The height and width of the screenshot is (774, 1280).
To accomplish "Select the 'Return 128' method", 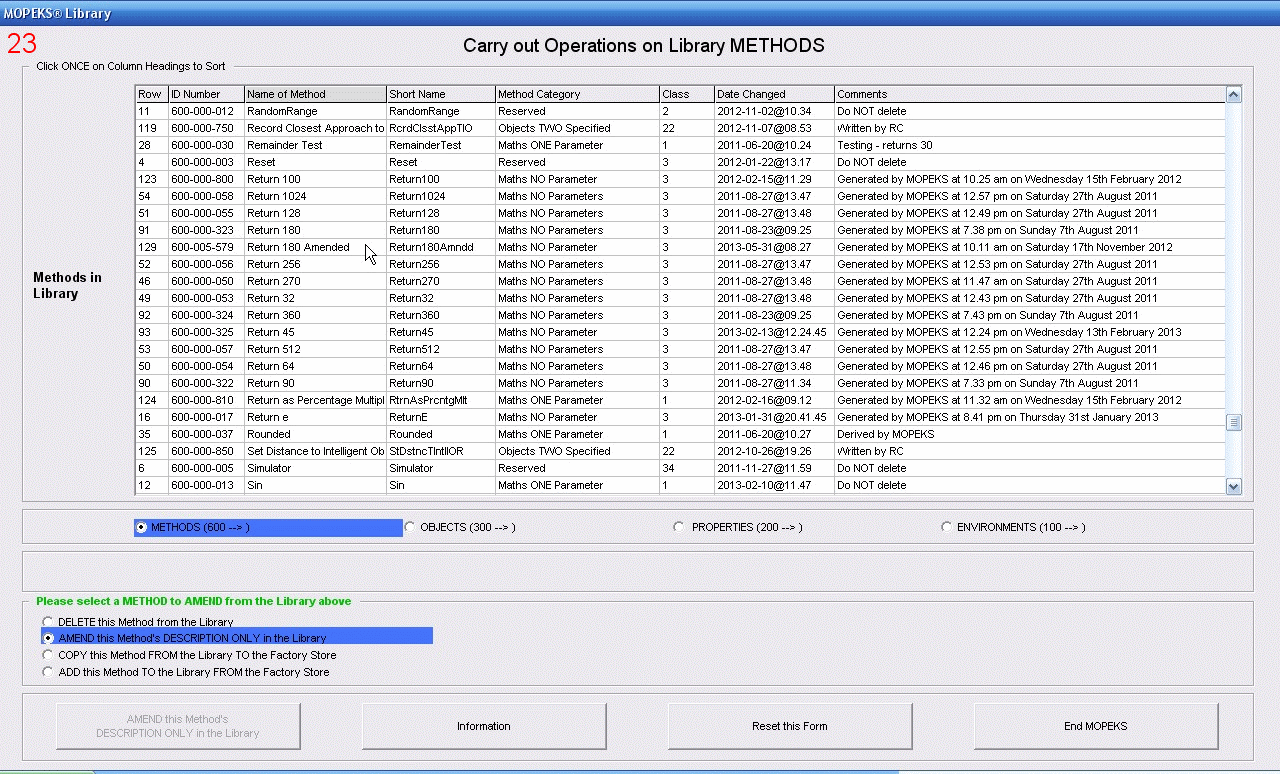I will pos(273,213).
